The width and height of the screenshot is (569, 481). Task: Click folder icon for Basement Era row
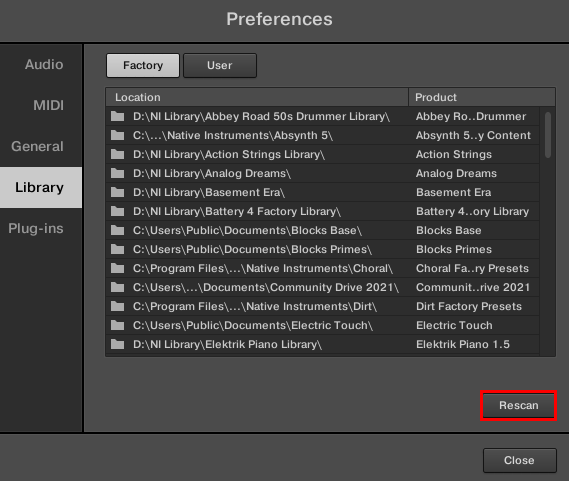pos(117,192)
